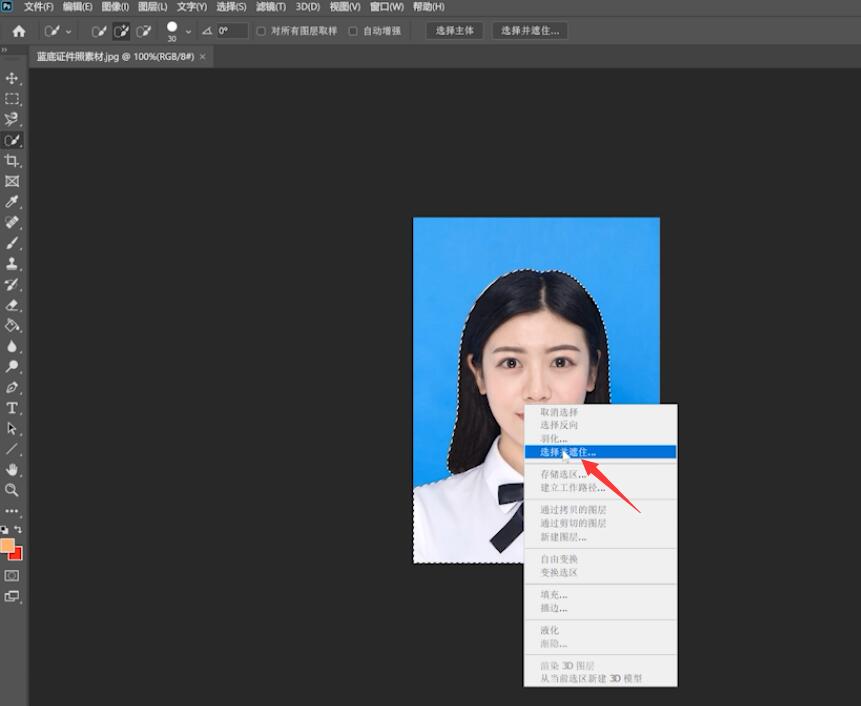This screenshot has width=861, height=706.
Task: Choose 羽化... in the context menu
Action: pyautogui.click(x=600, y=439)
